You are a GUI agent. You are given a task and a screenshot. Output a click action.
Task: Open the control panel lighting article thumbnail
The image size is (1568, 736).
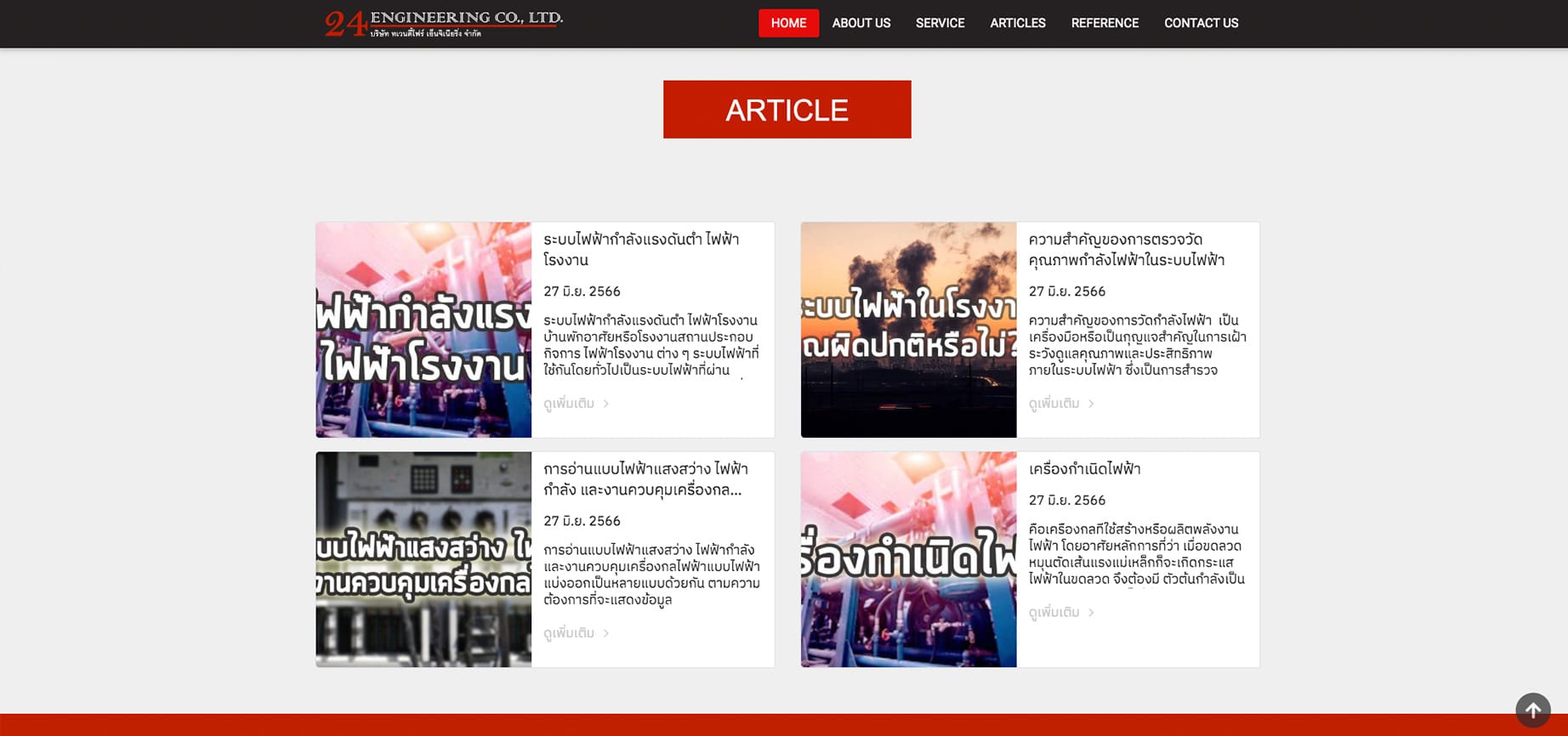coord(423,559)
